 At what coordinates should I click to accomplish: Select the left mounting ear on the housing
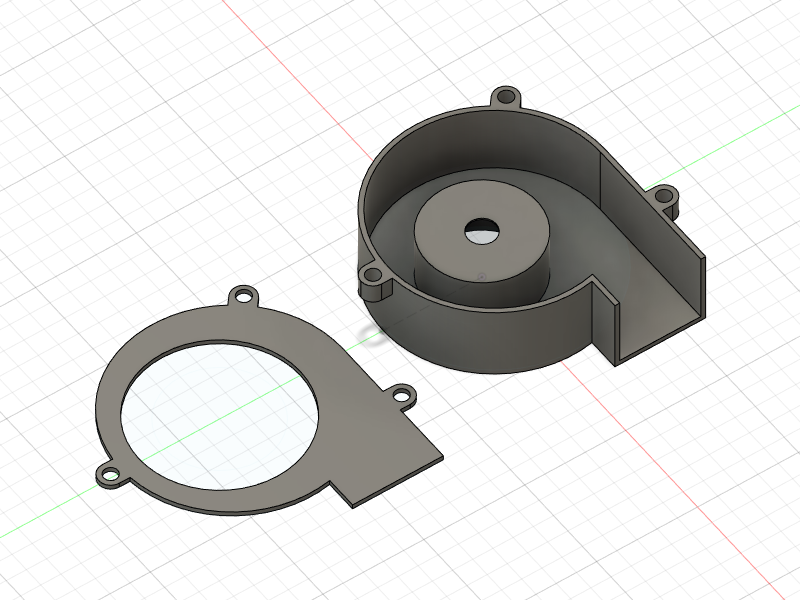coord(375,280)
